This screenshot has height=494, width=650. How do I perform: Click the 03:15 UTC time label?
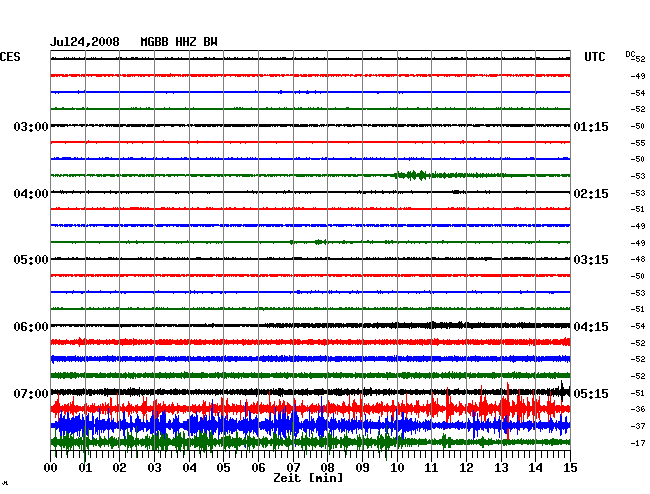[591, 260]
